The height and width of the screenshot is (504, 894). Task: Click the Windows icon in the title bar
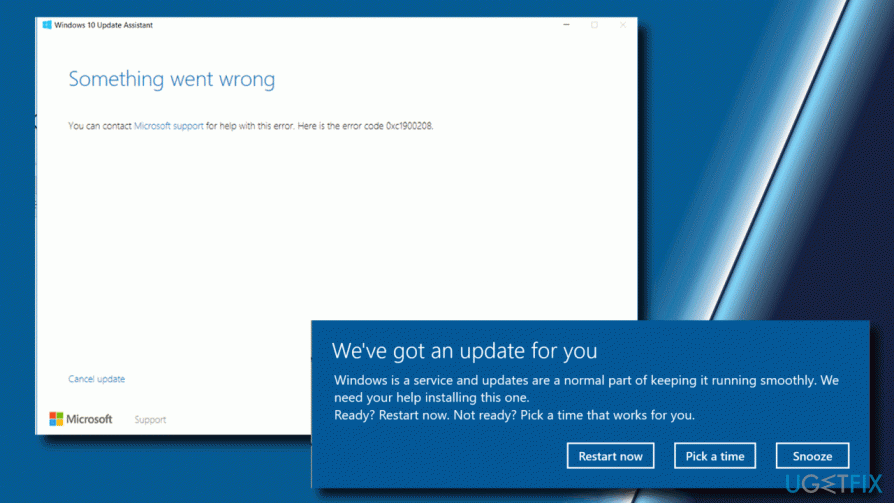tap(47, 25)
